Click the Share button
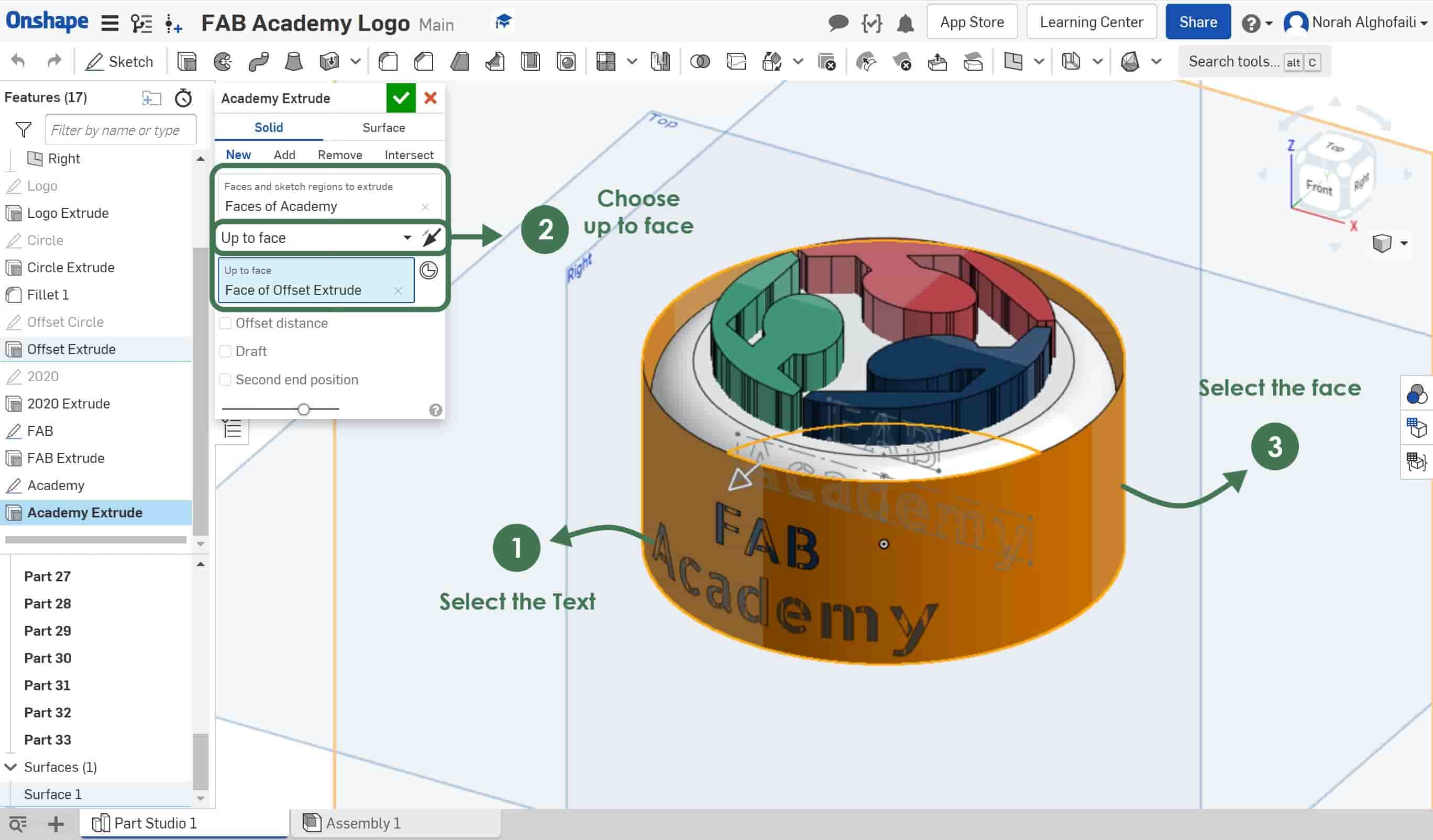The image size is (1433, 840). click(x=1198, y=22)
